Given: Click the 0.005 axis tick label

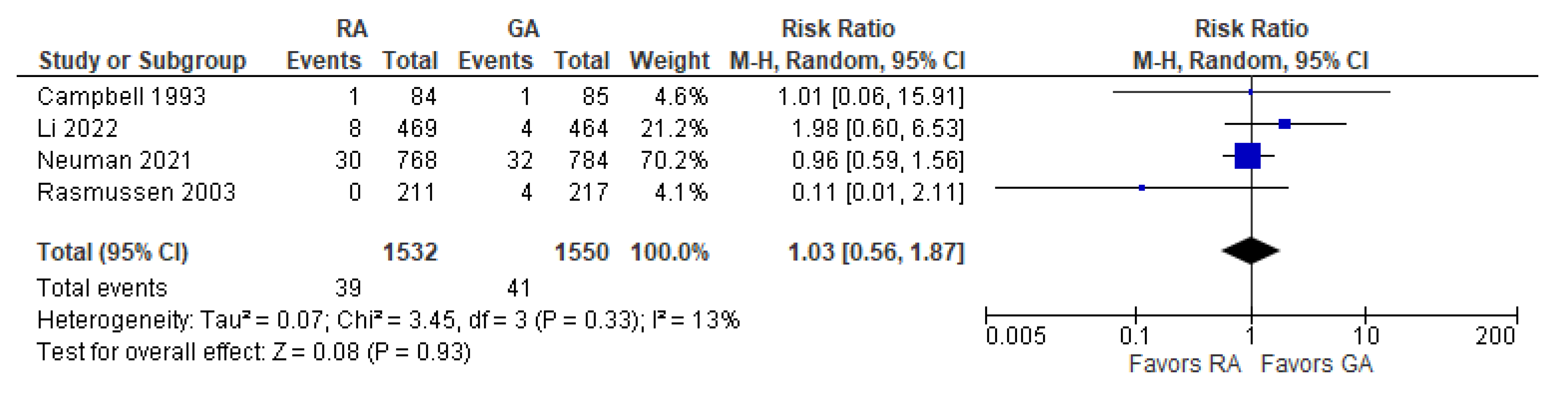Looking at the screenshot, I should tap(1015, 336).
